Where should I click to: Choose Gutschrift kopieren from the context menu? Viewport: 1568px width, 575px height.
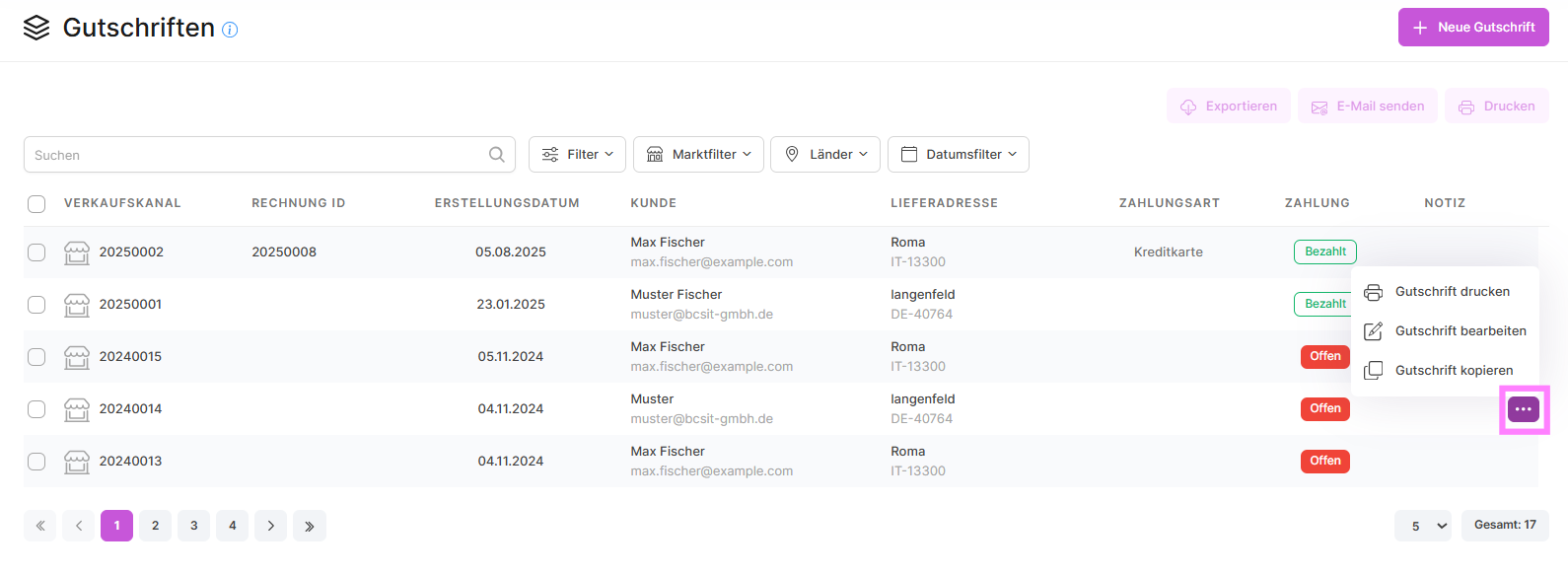tap(1445, 371)
